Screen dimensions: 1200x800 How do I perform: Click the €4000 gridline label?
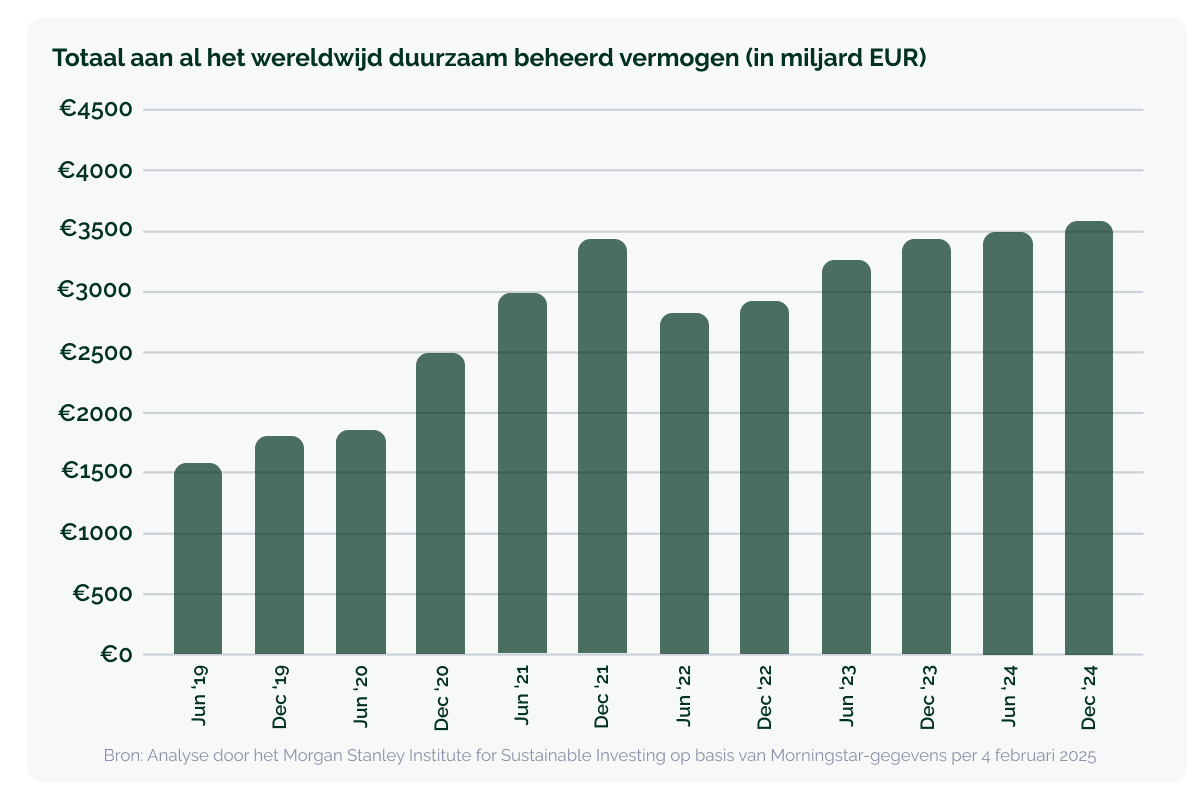tap(97, 171)
